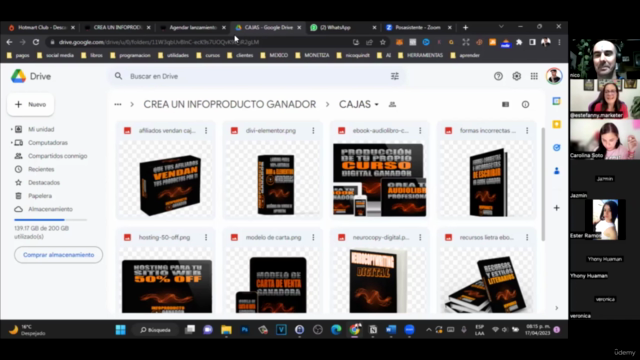Show folder details info icon
640x360 pixels.
coord(525,104)
